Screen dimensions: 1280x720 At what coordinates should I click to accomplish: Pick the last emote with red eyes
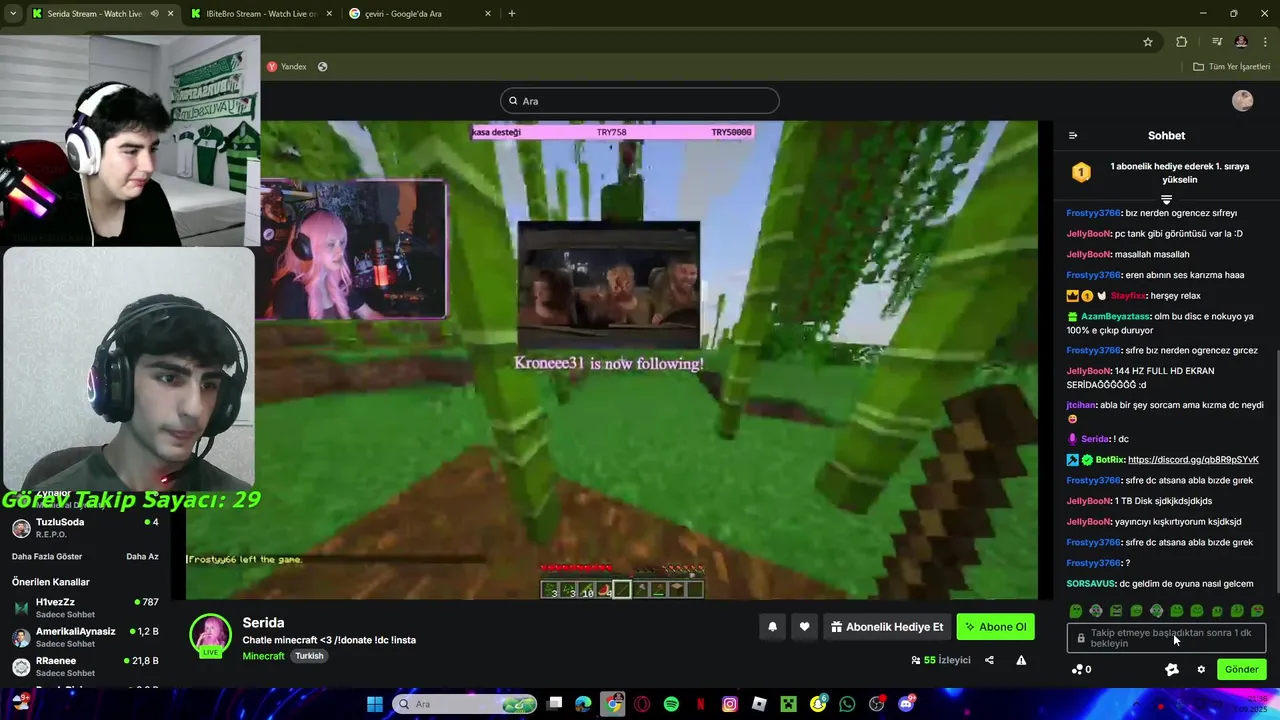[x=1257, y=610]
